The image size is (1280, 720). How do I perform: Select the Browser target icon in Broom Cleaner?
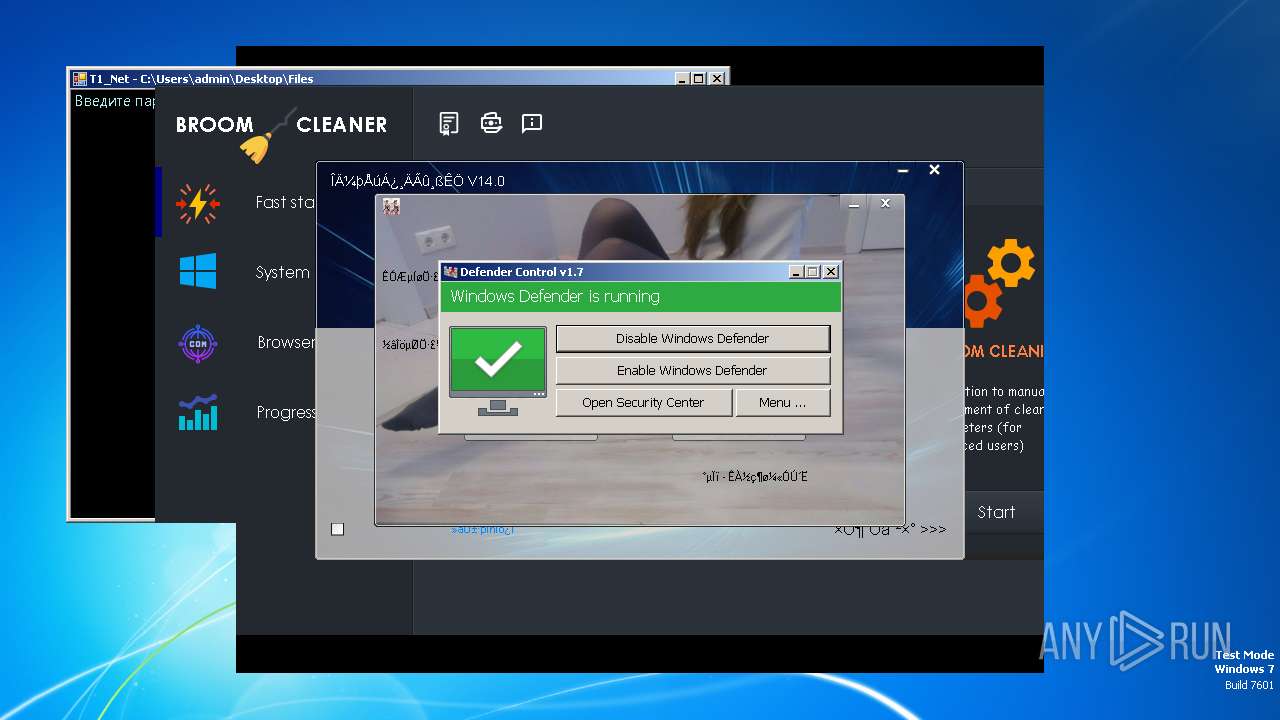[x=197, y=343]
